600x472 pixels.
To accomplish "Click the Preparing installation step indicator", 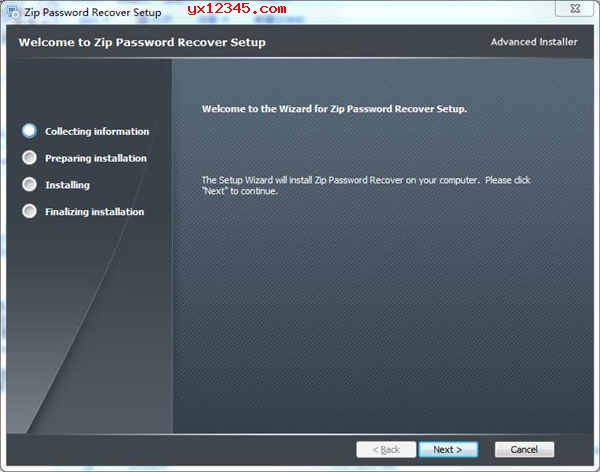I will (29, 158).
